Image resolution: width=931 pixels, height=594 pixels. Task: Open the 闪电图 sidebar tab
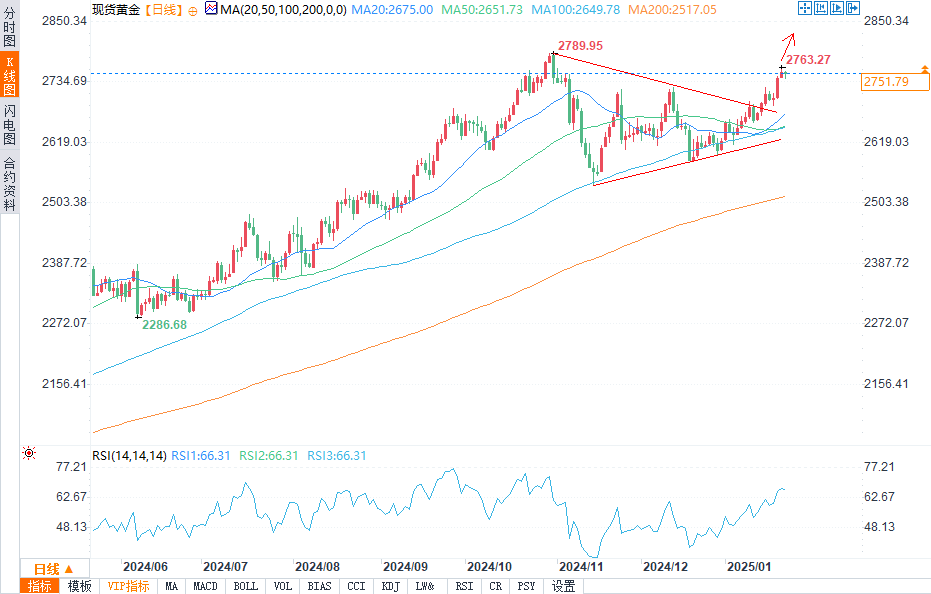click(9, 125)
